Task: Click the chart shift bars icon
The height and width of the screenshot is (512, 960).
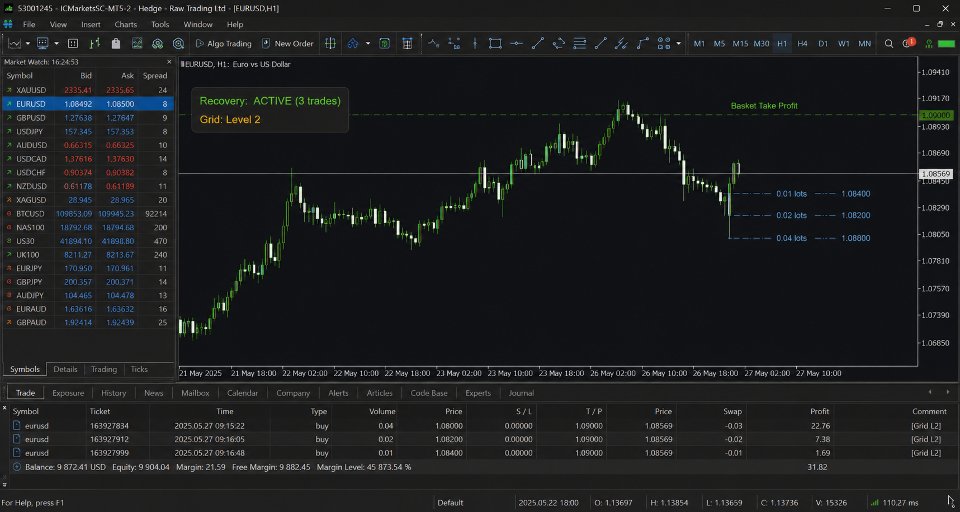Action: (330, 43)
